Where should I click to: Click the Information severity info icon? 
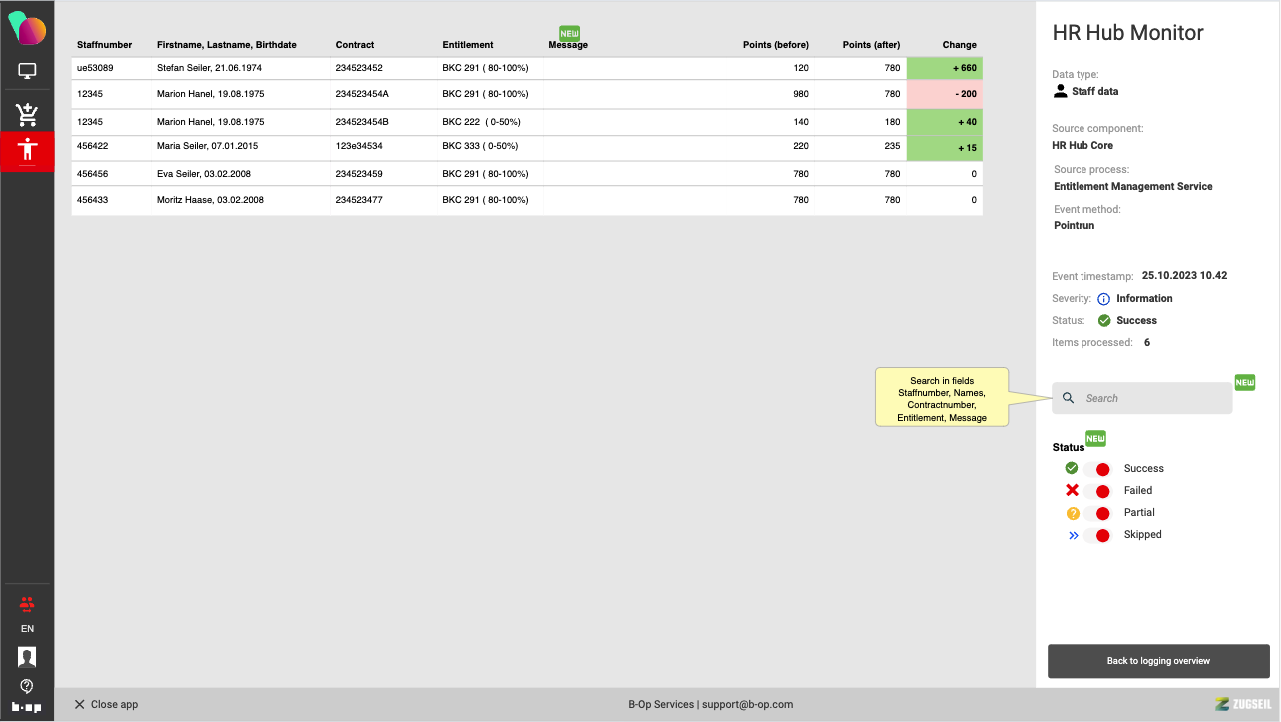coord(1103,299)
